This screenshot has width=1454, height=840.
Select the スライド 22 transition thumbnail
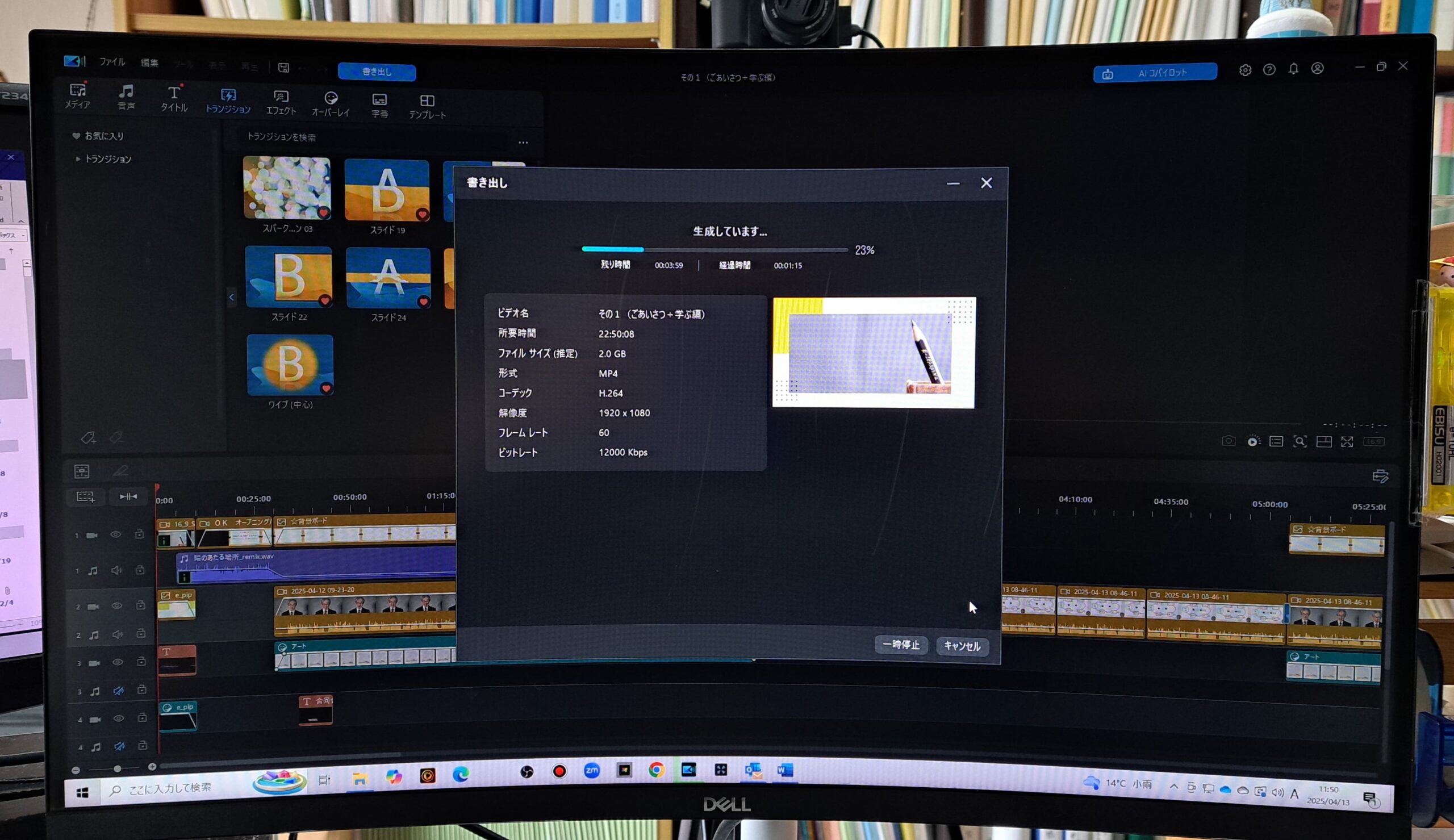click(289, 277)
